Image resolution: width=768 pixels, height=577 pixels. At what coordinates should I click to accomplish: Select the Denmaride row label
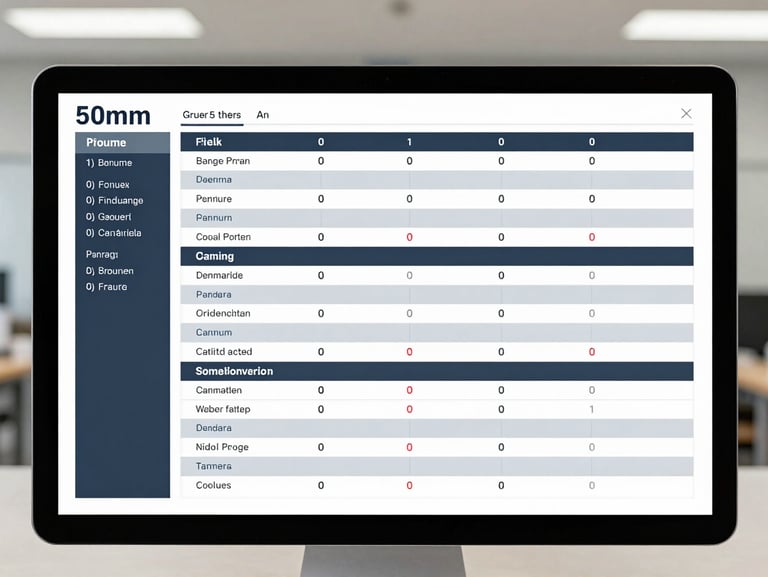(219, 275)
